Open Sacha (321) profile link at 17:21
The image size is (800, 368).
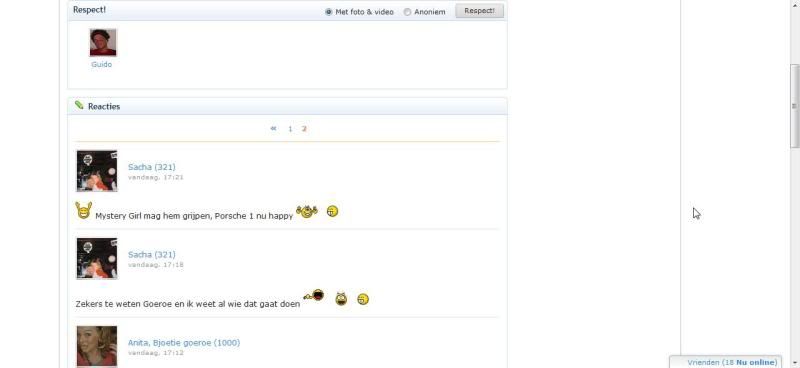(152, 167)
